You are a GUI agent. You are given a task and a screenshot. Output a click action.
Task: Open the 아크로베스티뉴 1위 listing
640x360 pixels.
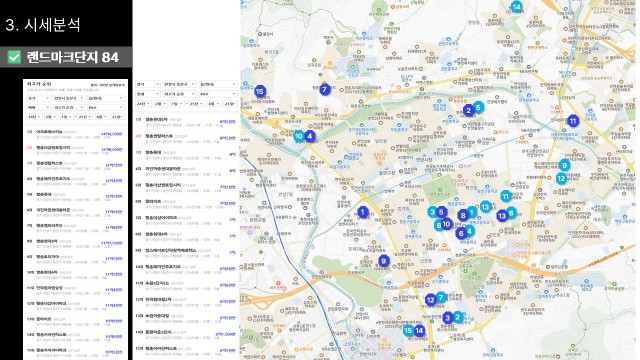(x=75, y=134)
